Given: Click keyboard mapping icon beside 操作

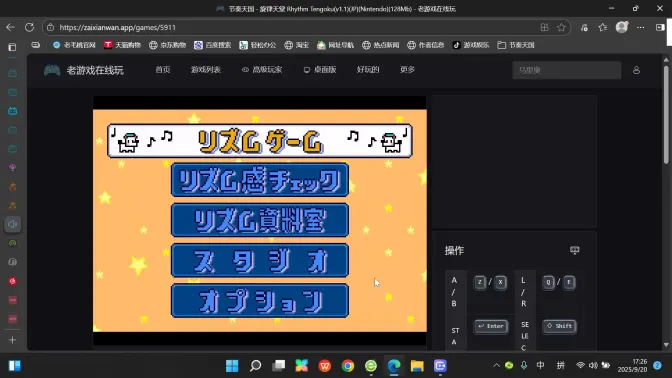Looking at the screenshot, I should [575, 250].
